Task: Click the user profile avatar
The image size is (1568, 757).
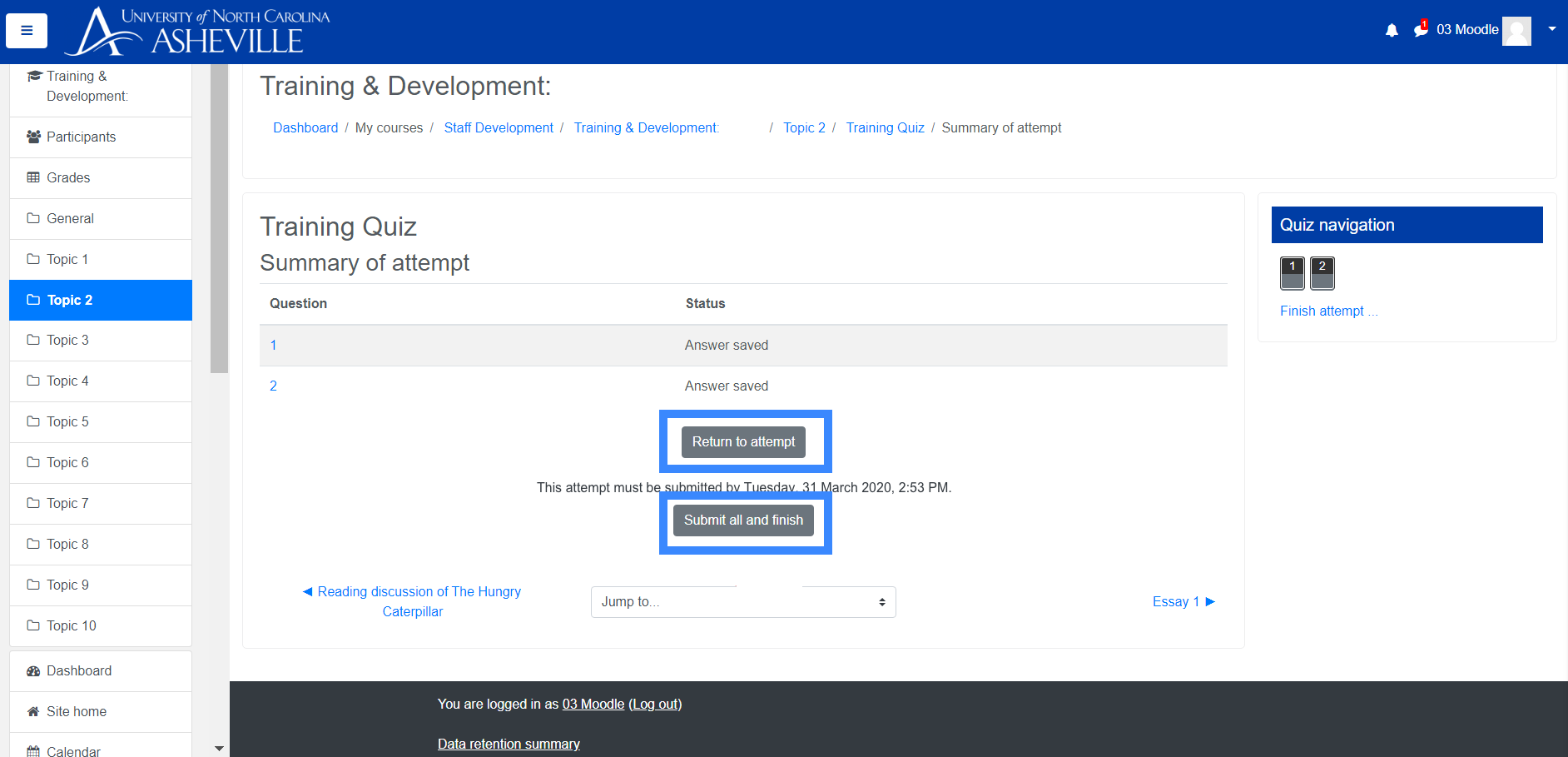Action: (x=1516, y=31)
